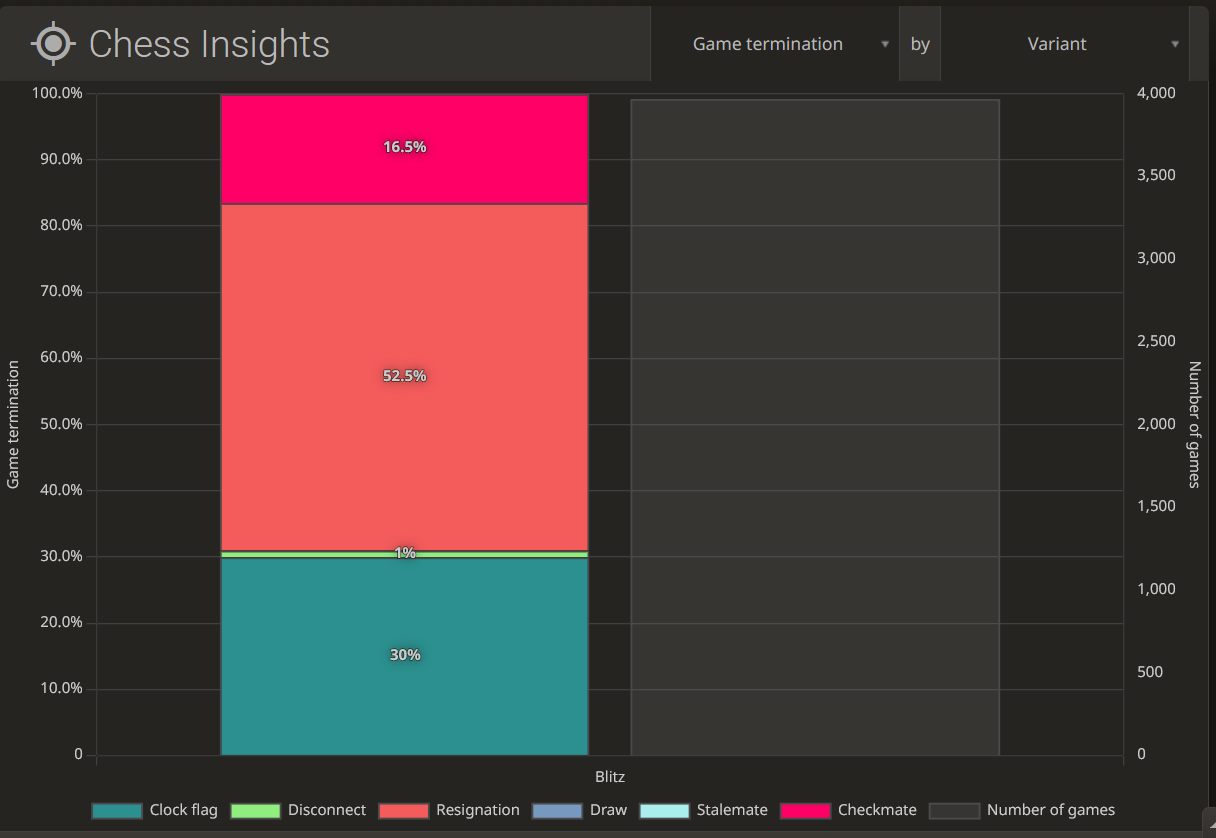Click the teal Clock flag legend swatch
Image resolution: width=1216 pixels, height=838 pixels.
tap(116, 811)
